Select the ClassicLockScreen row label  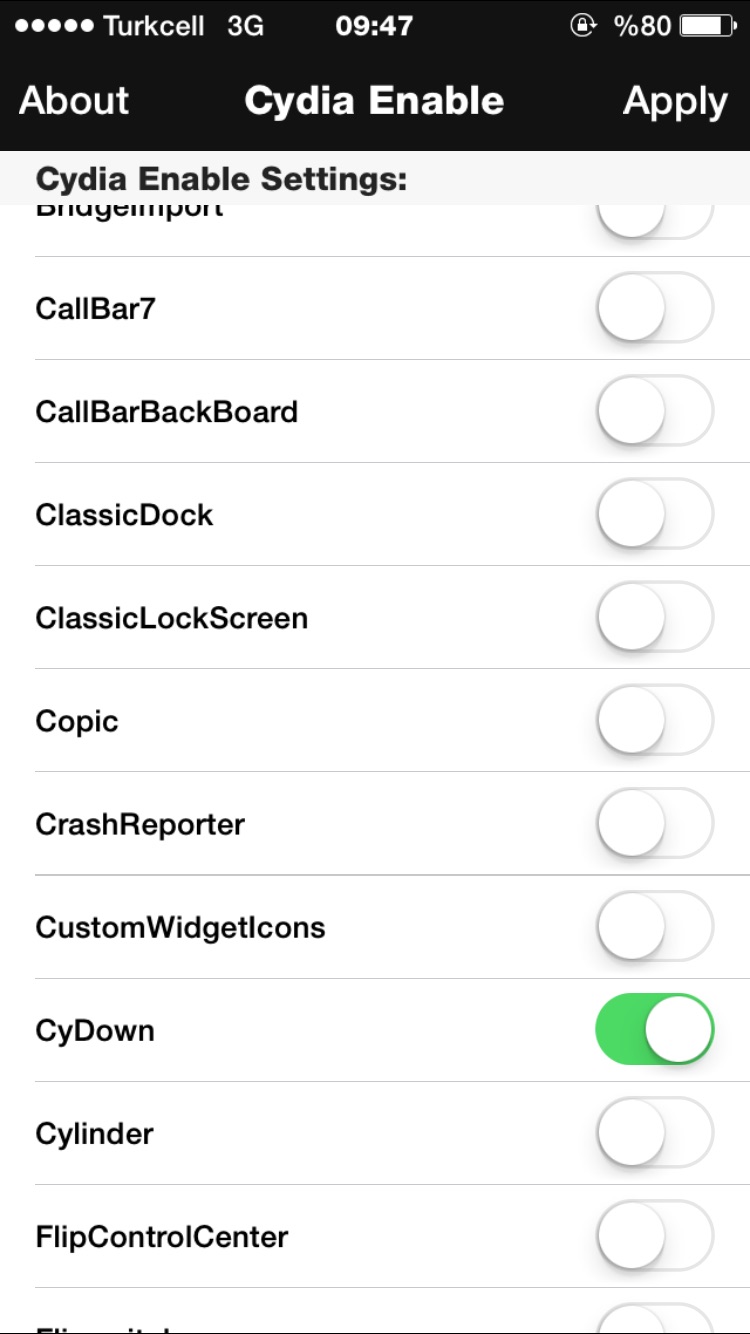click(x=171, y=618)
